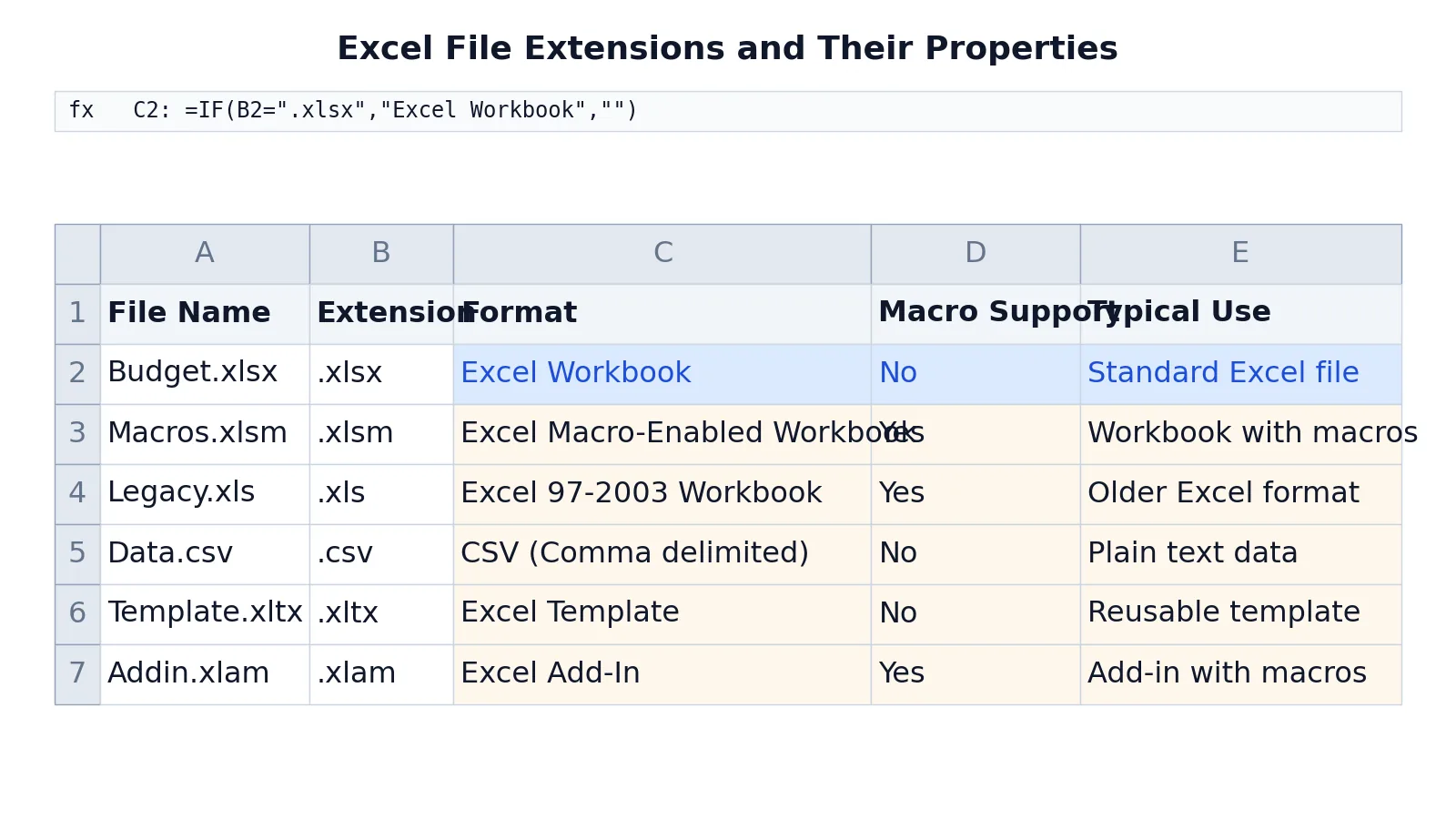Select column C header
The height and width of the screenshot is (819, 1456).
click(662, 254)
